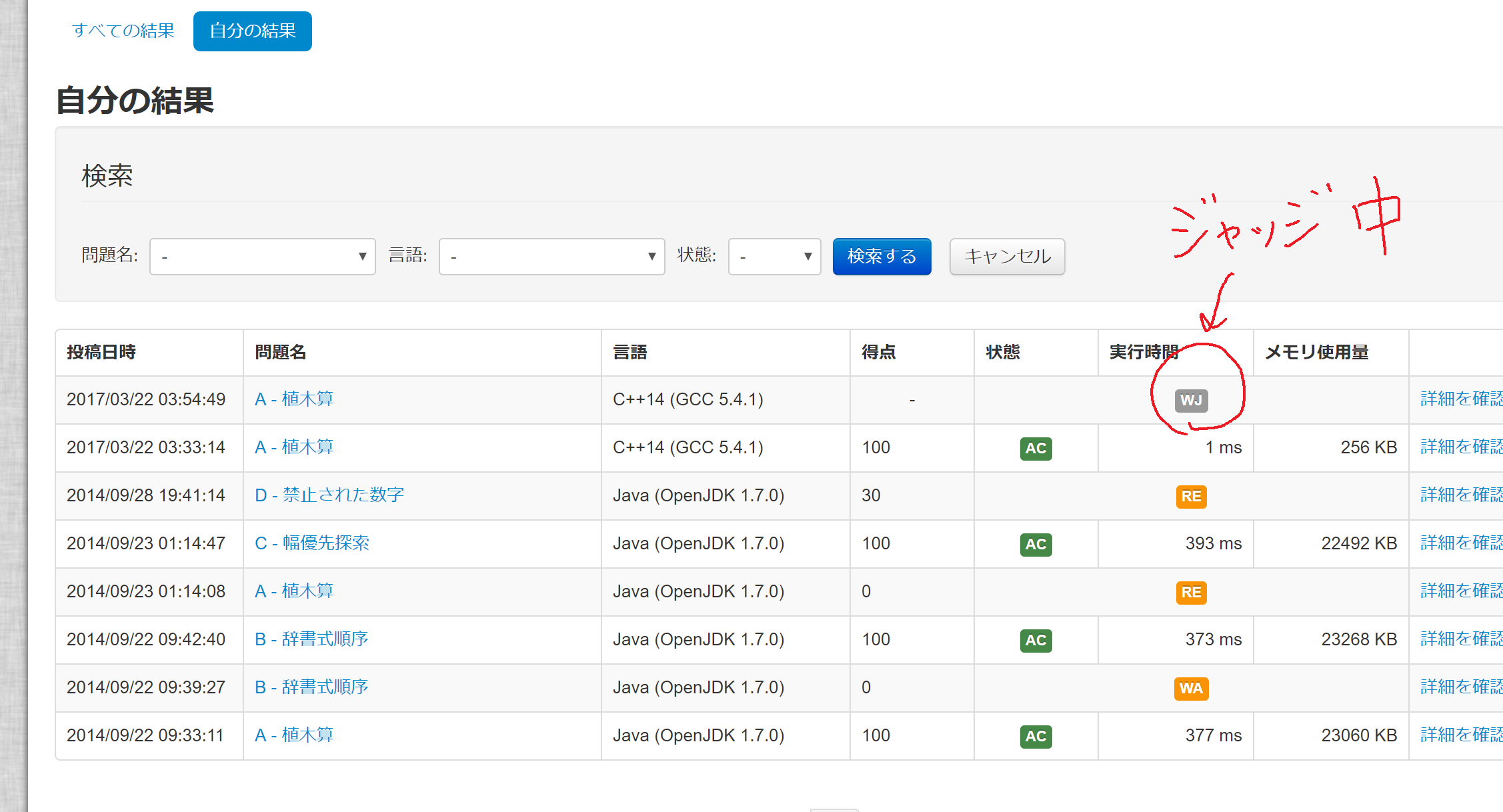Click the 377 ms execution time
This screenshot has width=1503, height=812.
coord(1214,735)
